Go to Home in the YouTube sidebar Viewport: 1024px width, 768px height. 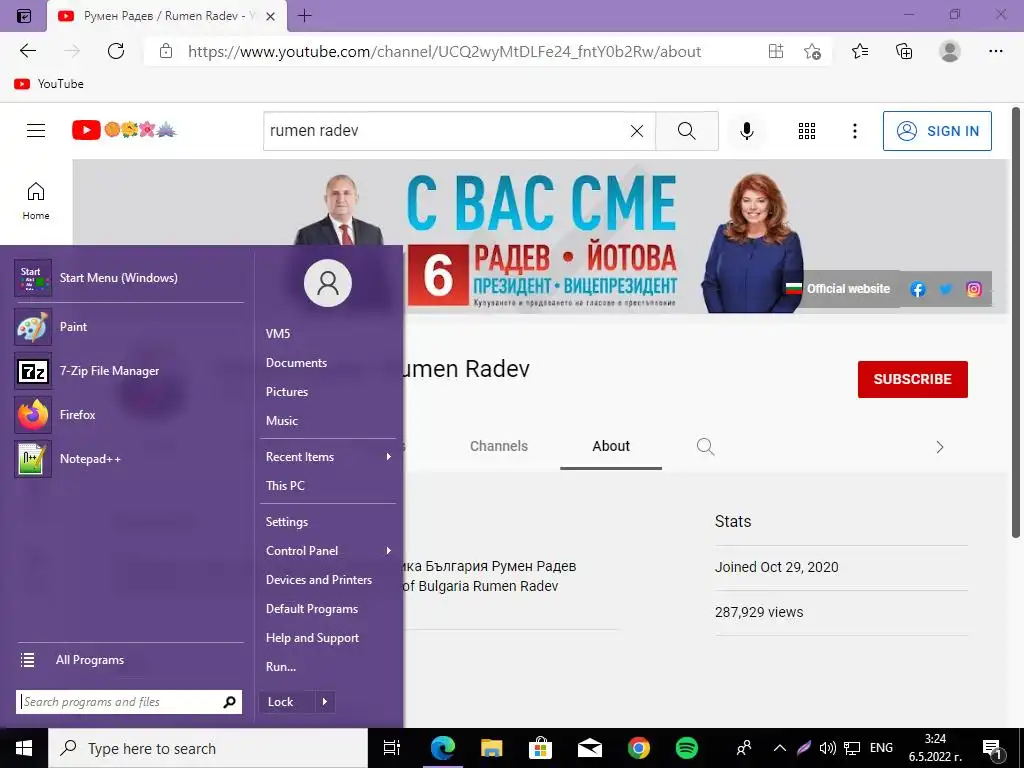36,200
